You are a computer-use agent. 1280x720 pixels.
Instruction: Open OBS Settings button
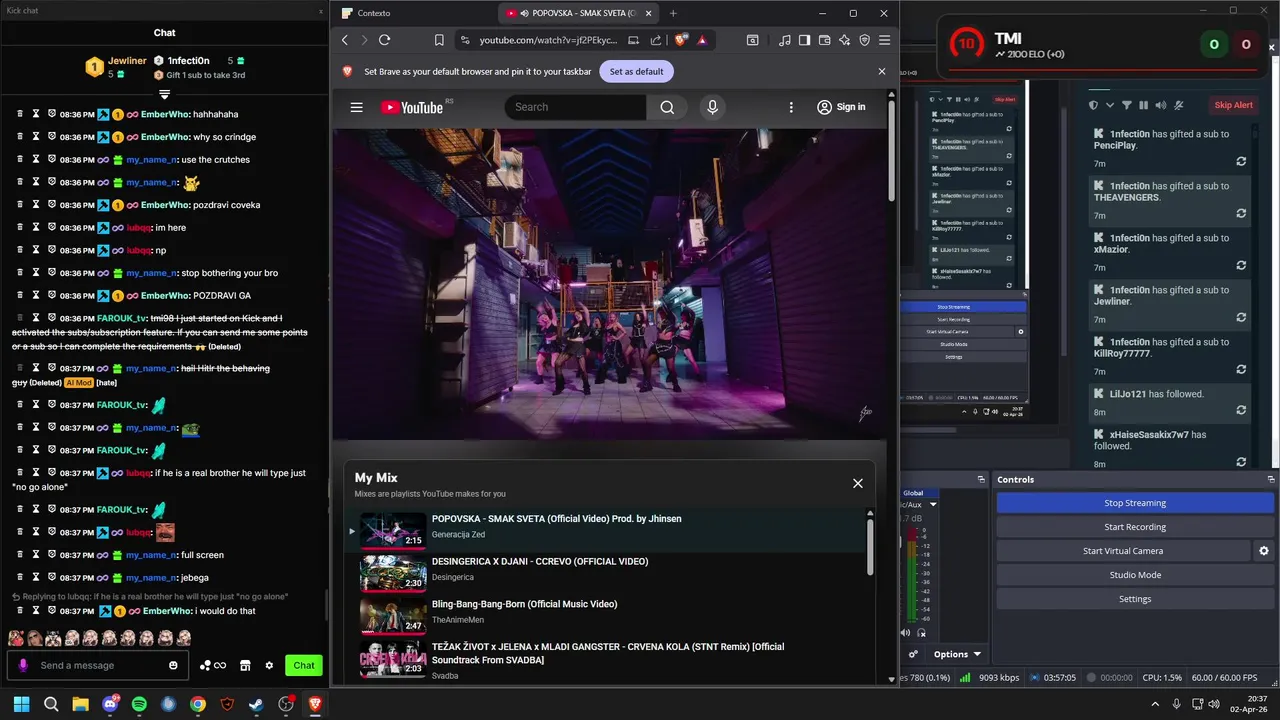click(x=1135, y=599)
